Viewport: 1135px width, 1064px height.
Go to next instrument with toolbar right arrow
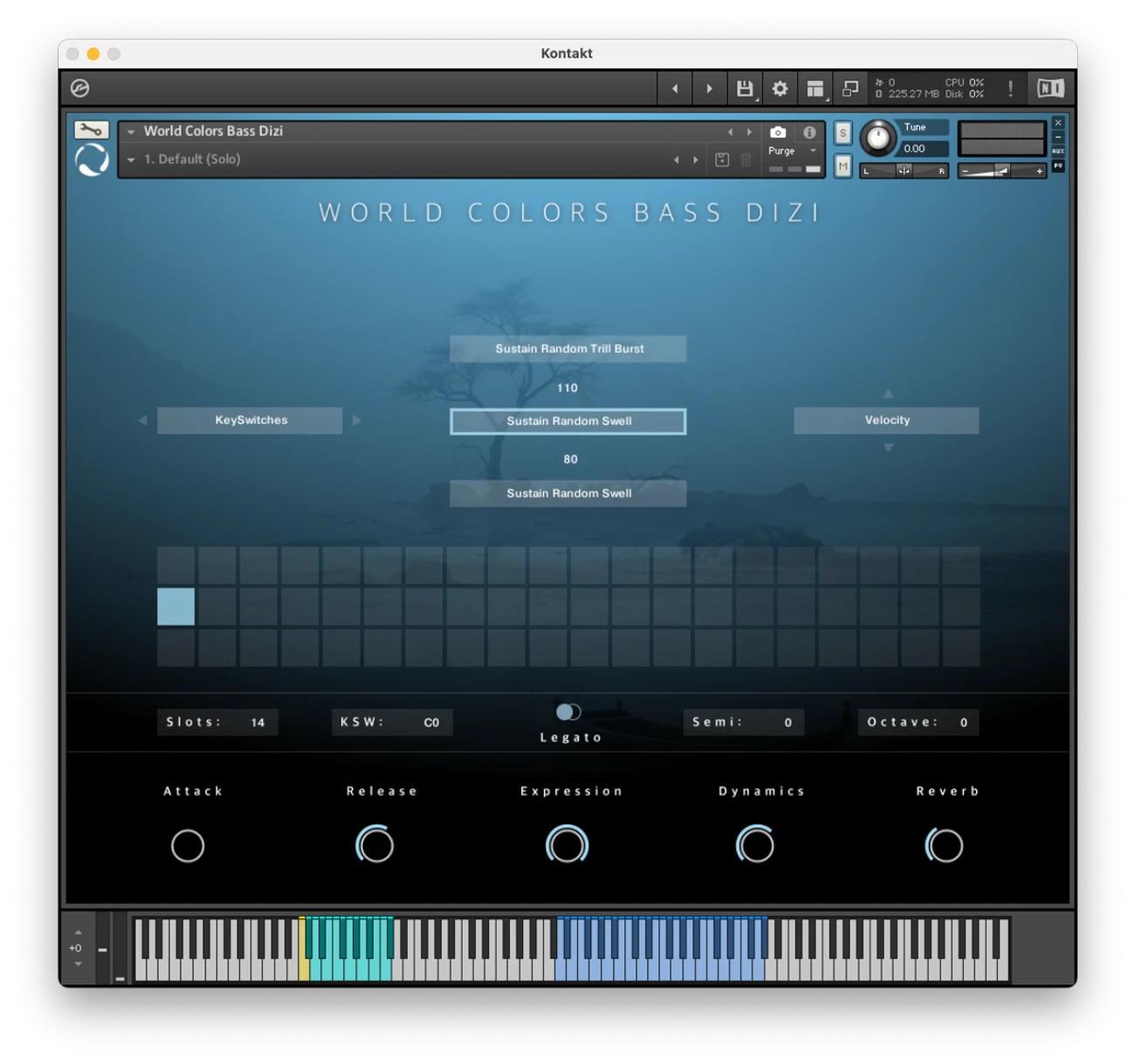(709, 88)
